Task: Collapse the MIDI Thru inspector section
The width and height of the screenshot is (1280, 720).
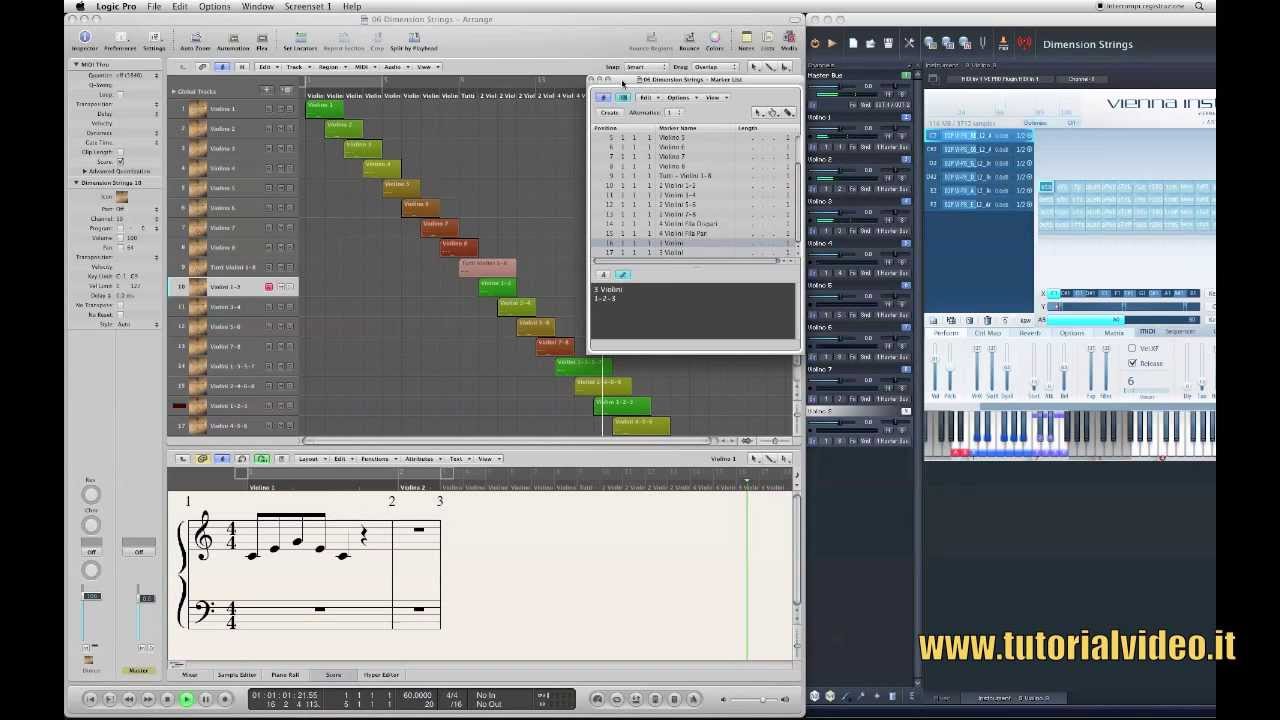Action: click(76, 65)
